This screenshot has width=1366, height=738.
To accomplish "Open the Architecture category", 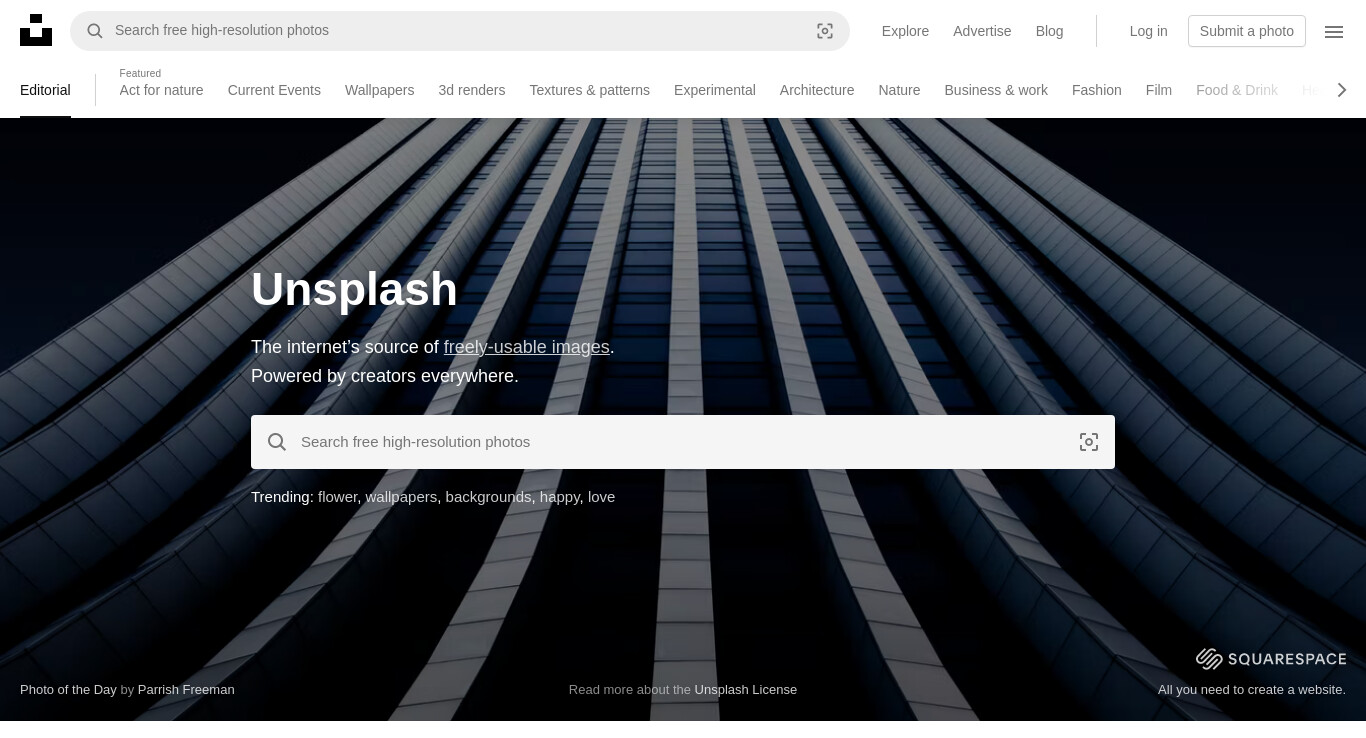I will click(x=817, y=90).
